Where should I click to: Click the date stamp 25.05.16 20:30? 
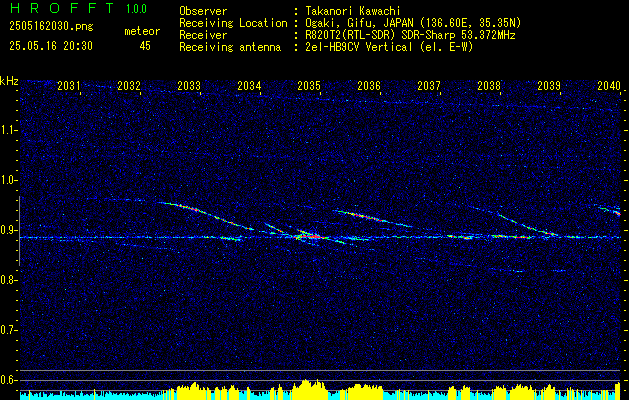click(x=51, y=46)
